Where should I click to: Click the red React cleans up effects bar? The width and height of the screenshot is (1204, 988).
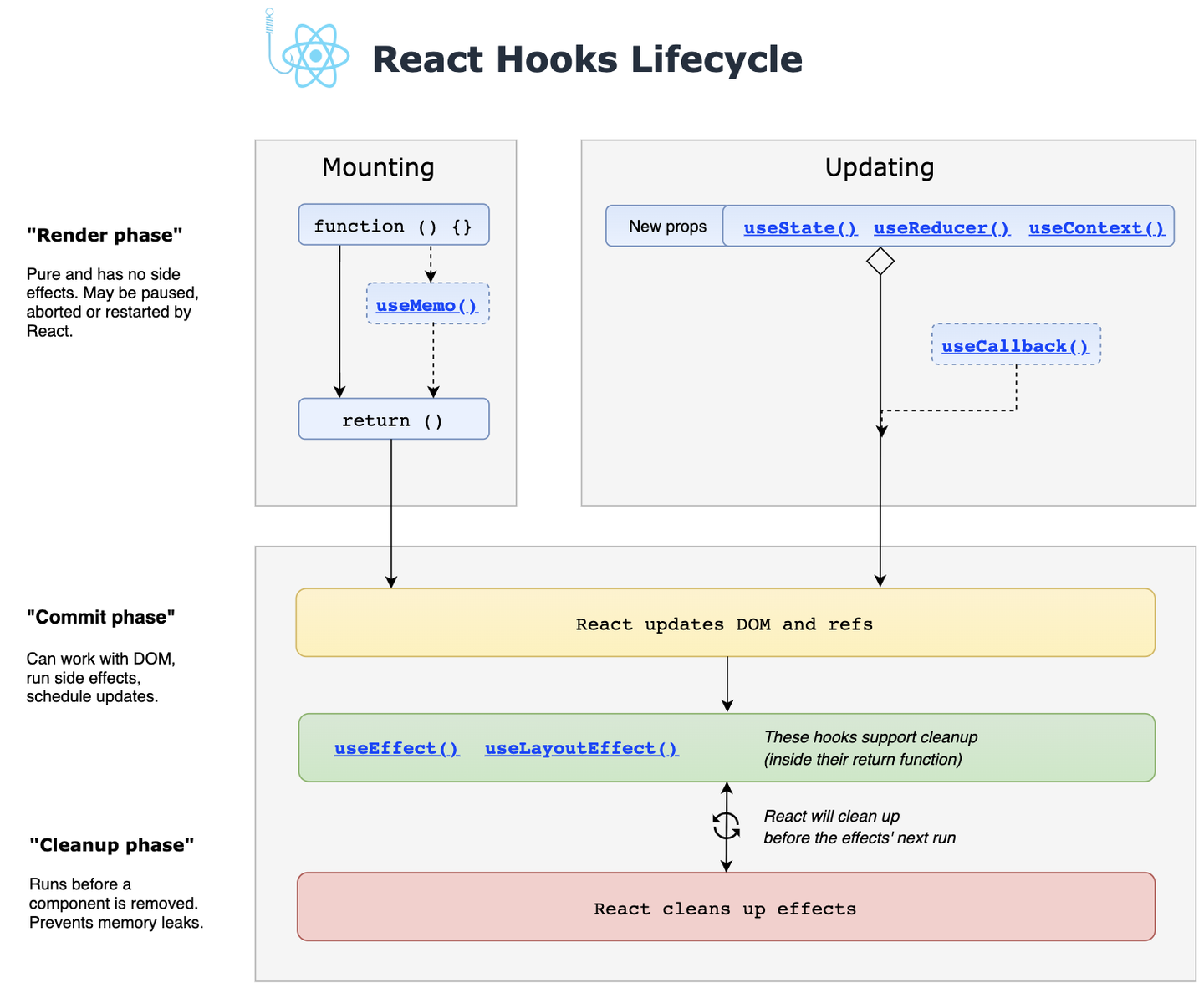pos(724,908)
